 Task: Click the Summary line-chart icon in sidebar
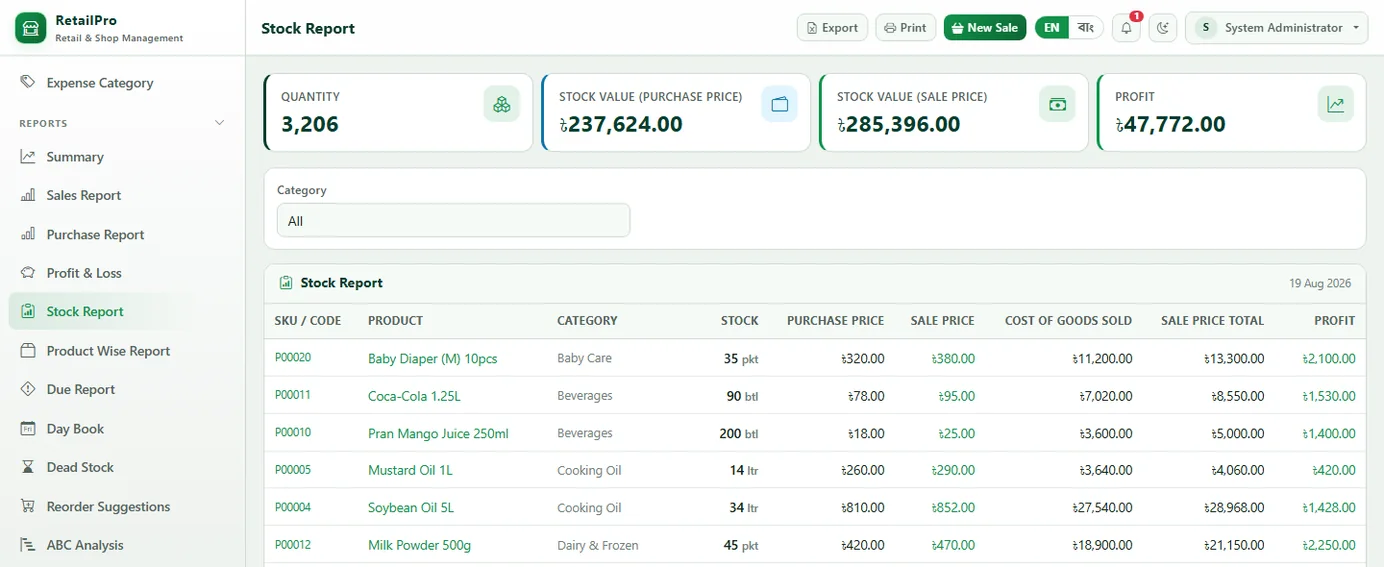pos(28,156)
